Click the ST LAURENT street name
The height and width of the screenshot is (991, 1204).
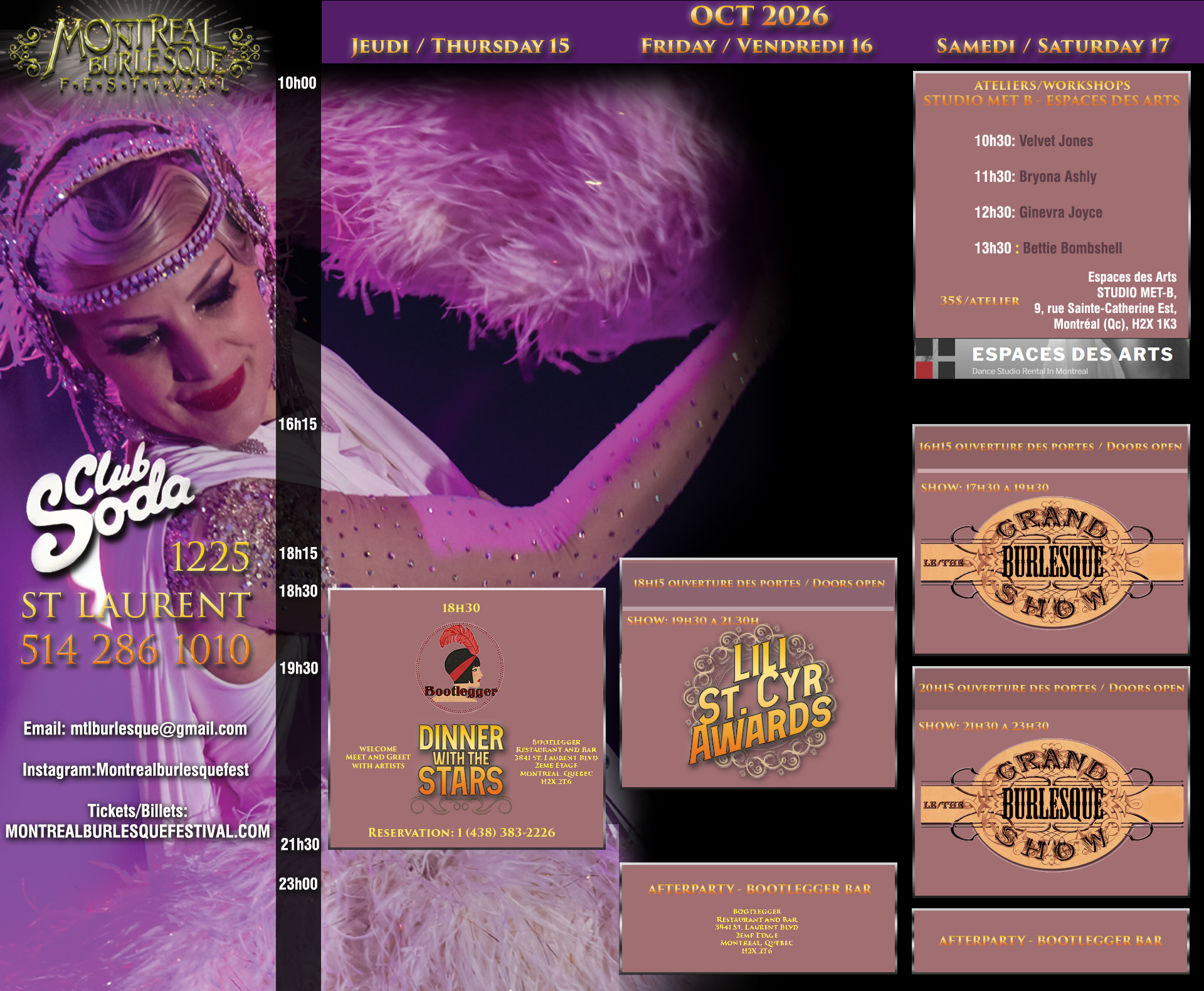tap(136, 605)
